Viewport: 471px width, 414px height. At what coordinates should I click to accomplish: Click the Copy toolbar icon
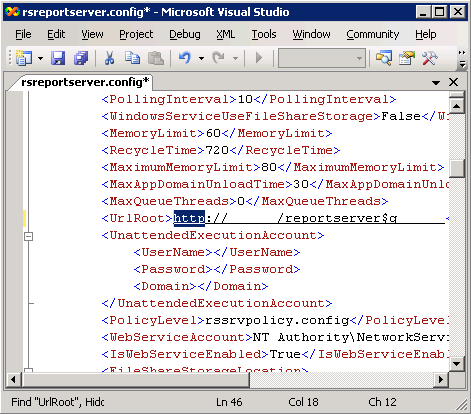pos(132,58)
